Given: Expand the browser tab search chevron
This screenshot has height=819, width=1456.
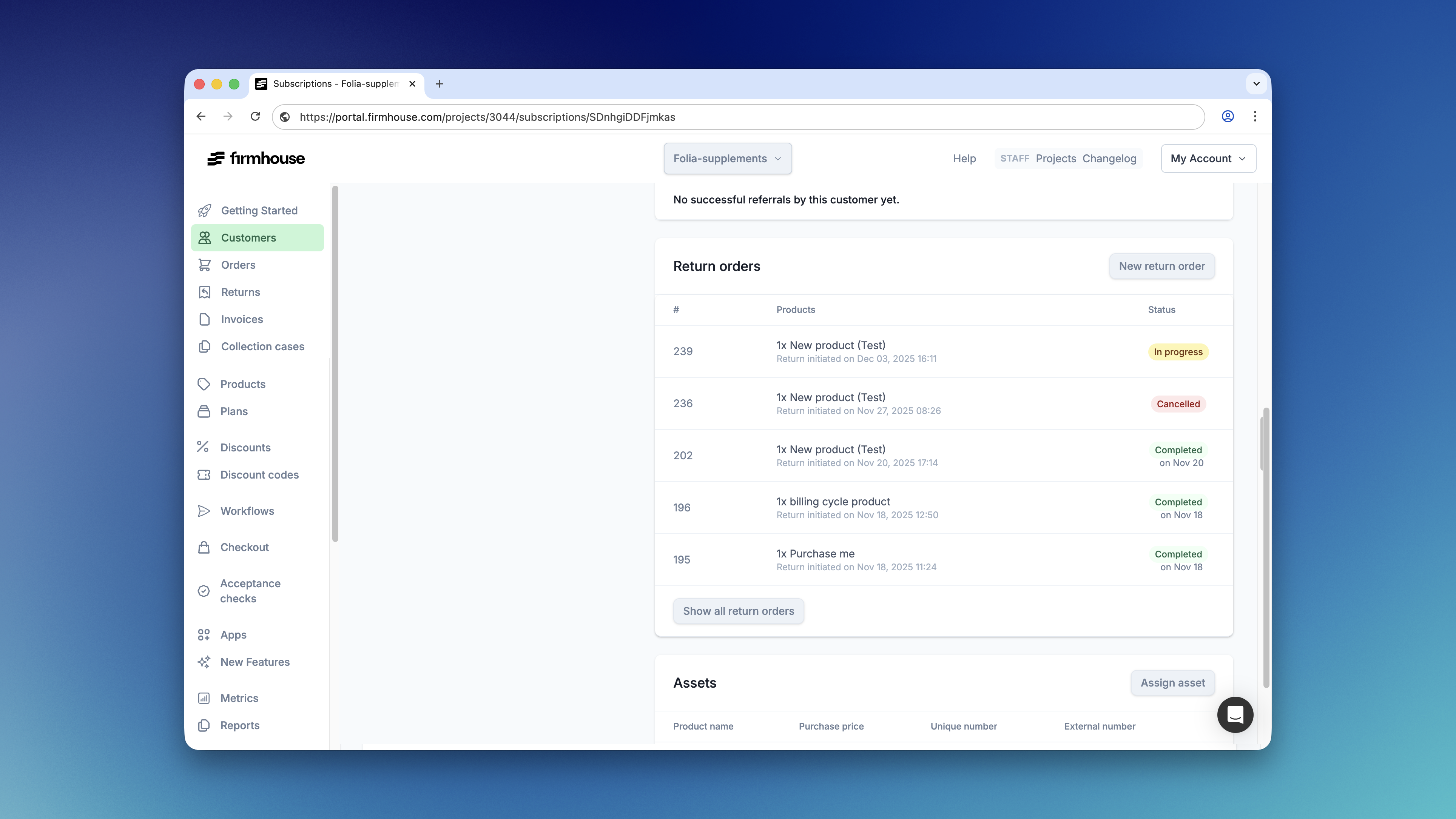Looking at the screenshot, I should 1256,83.
